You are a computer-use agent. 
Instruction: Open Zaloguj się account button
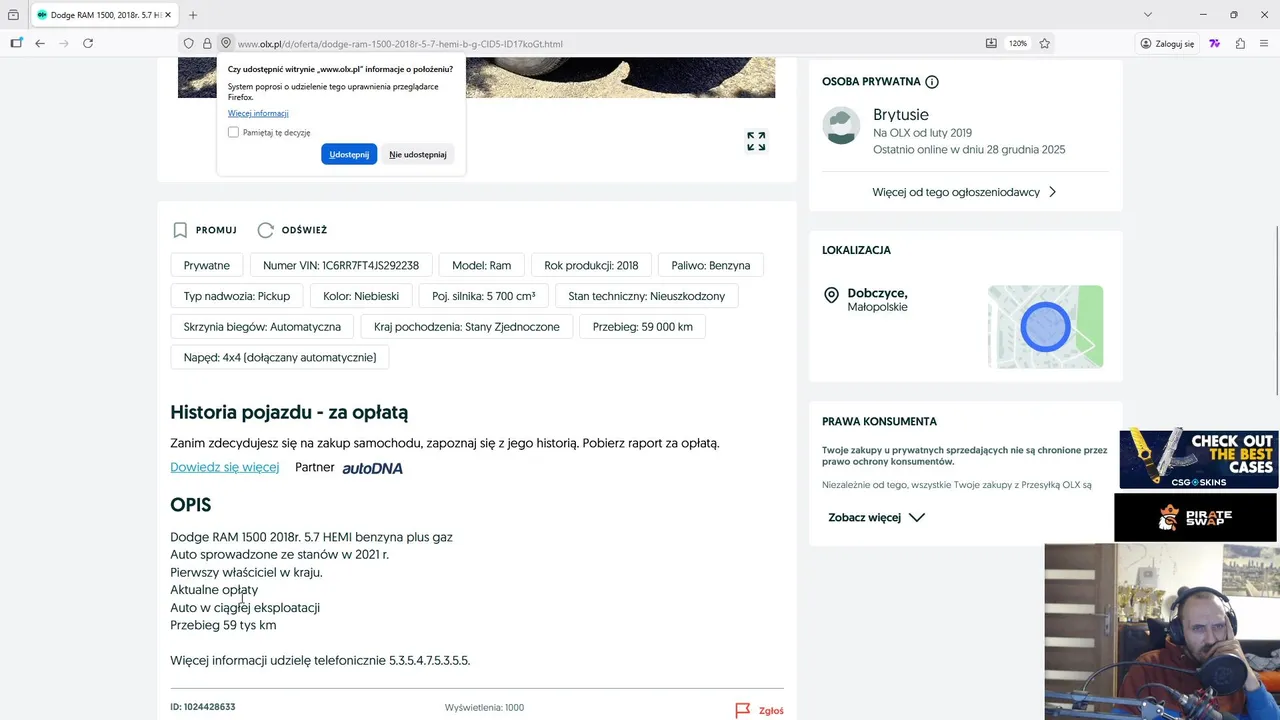(x=1167, y=43)
